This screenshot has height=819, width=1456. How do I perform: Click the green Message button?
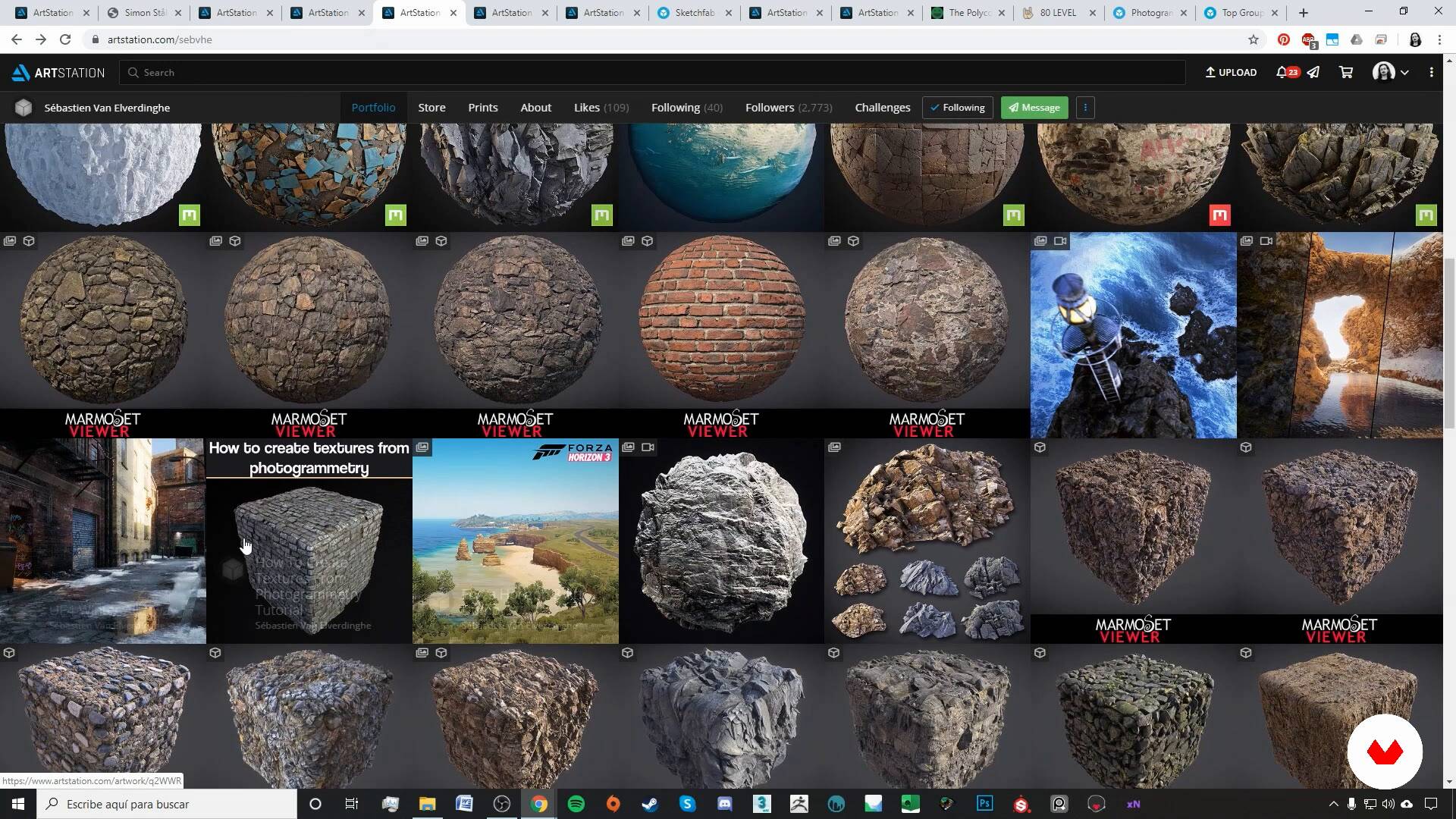coord(1034,108)
